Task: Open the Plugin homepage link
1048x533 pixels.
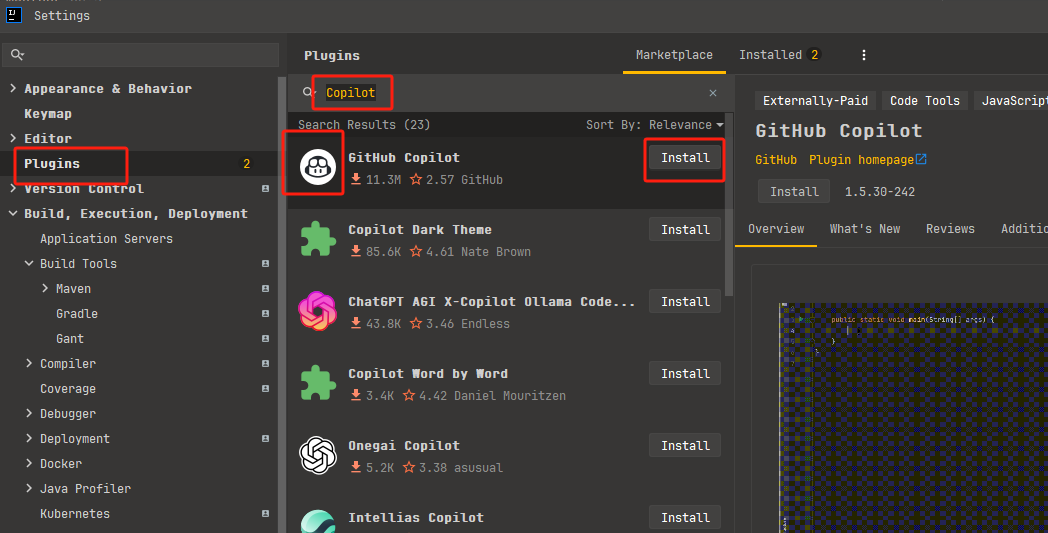Action: tap(861, 160)
